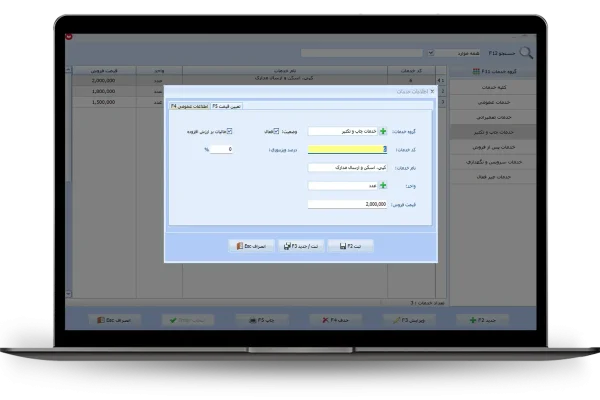Click the unit column header in table
This screenshot has height=400, width=600.
pos(159,70)
